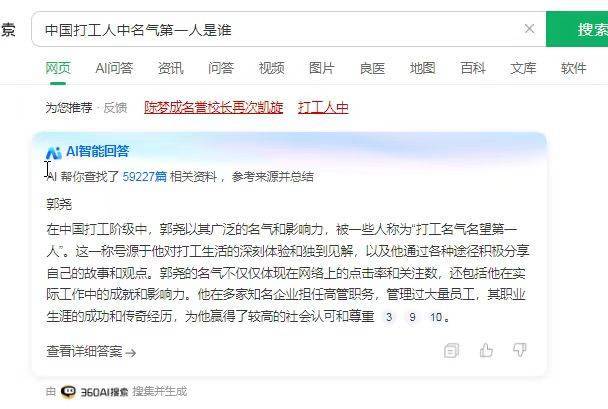Select the 视频 tab

(x=271, y=68)
